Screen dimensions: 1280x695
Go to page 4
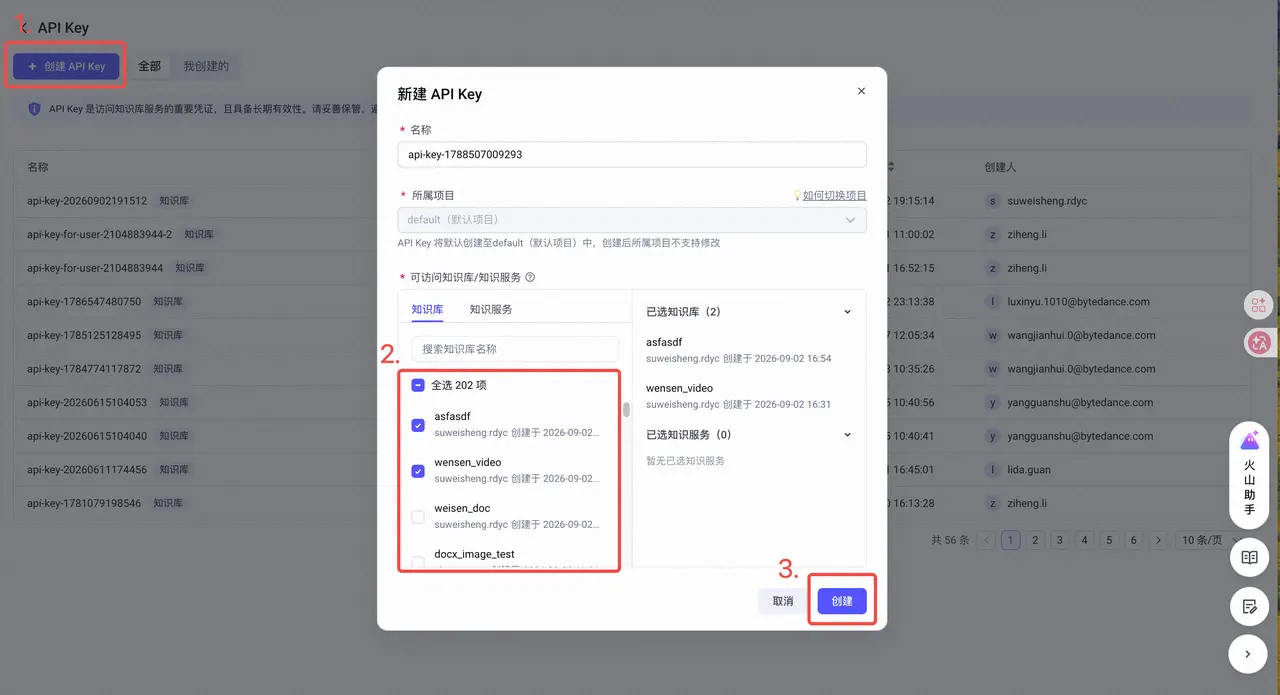pos(1085,540)
